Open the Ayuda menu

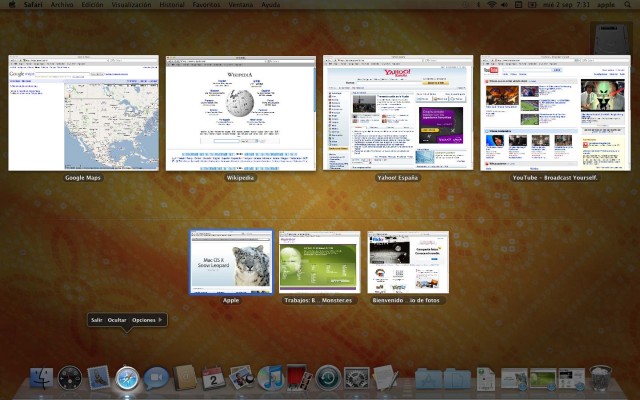271,4
